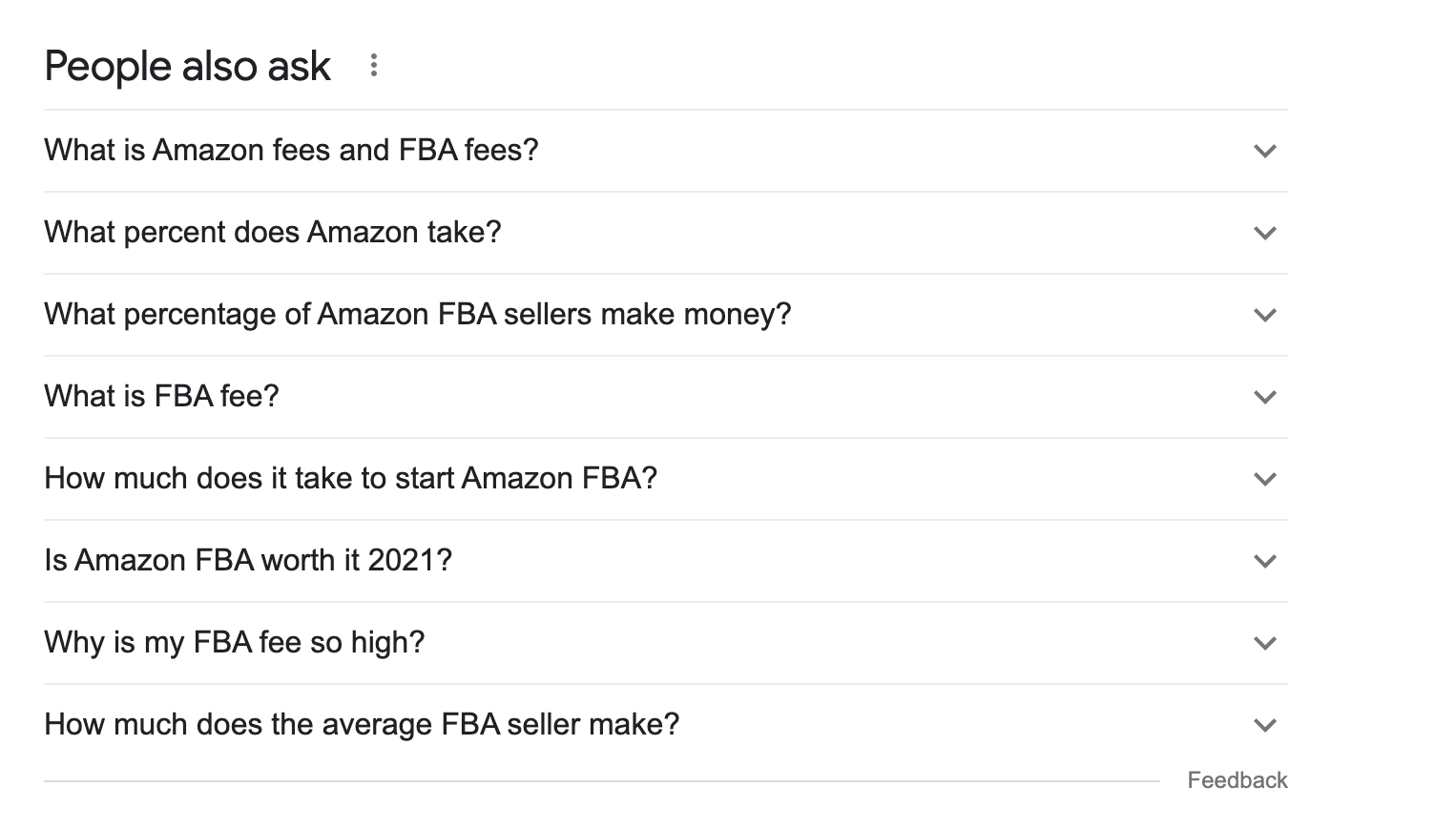
Task: Select the 'What is FBA fee?' question text
Action: [161, 396]
